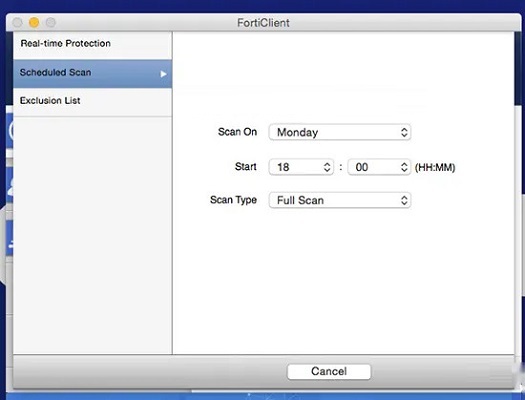
Task: Open the minutes dropdown showing 00
Action: pos(379,167)
